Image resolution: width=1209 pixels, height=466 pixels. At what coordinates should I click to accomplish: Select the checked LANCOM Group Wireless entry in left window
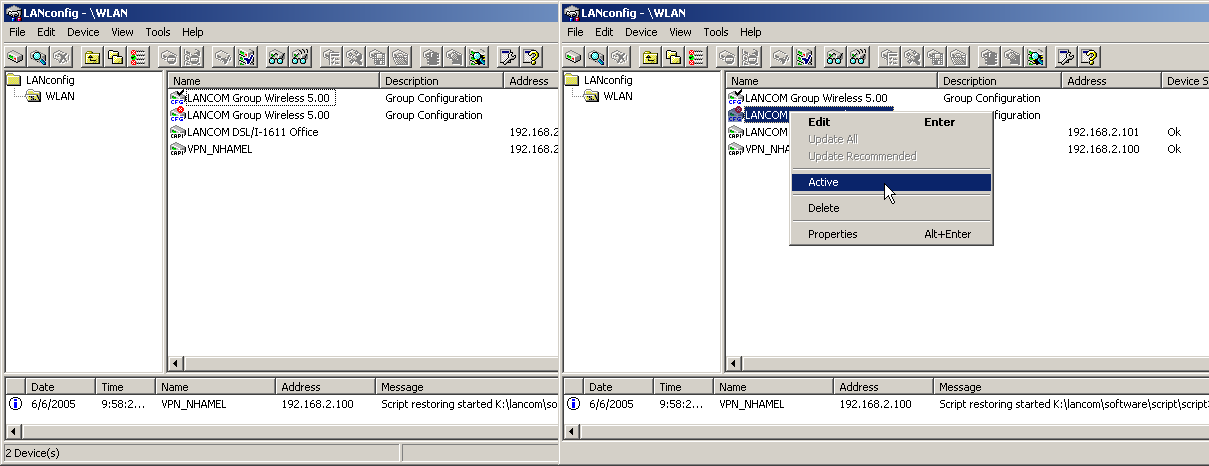click(x=257, y=98)
